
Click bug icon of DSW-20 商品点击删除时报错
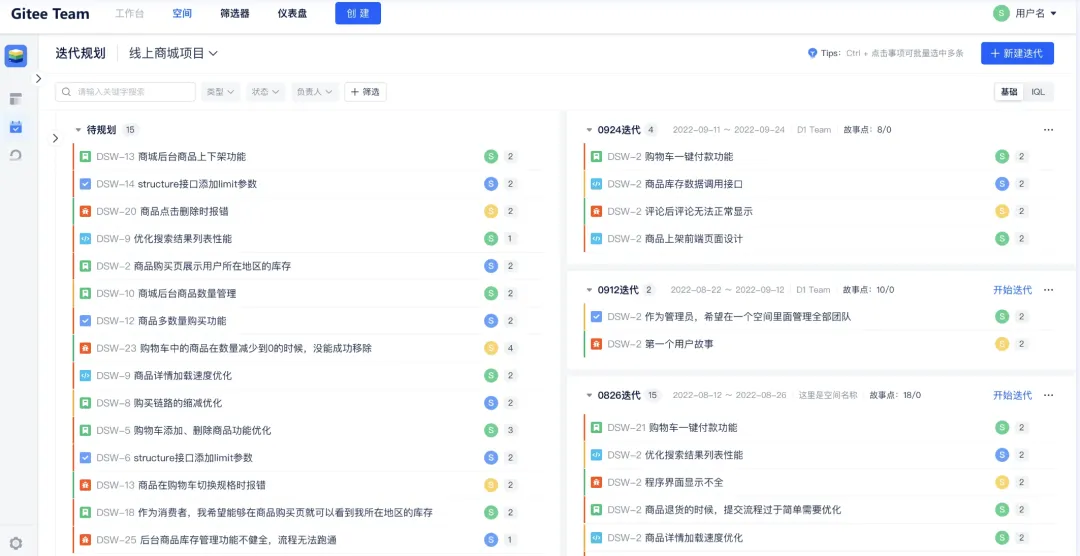click(85, 212)
